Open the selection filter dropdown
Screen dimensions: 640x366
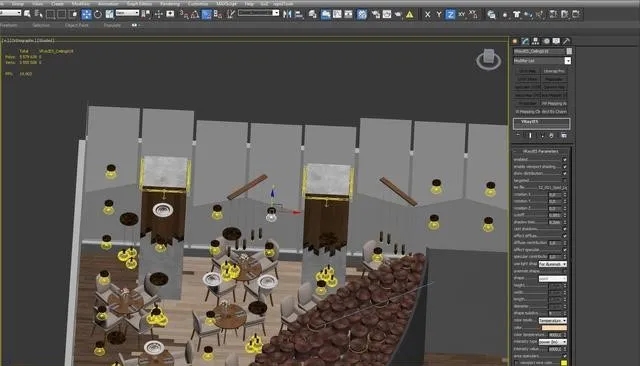pos(11,13)
